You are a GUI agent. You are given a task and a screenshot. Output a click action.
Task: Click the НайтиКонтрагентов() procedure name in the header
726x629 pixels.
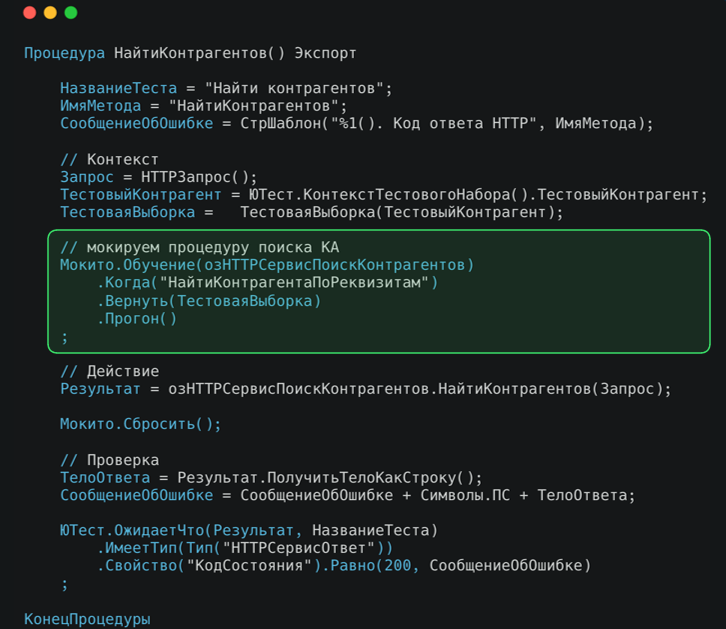coord(199,53)
